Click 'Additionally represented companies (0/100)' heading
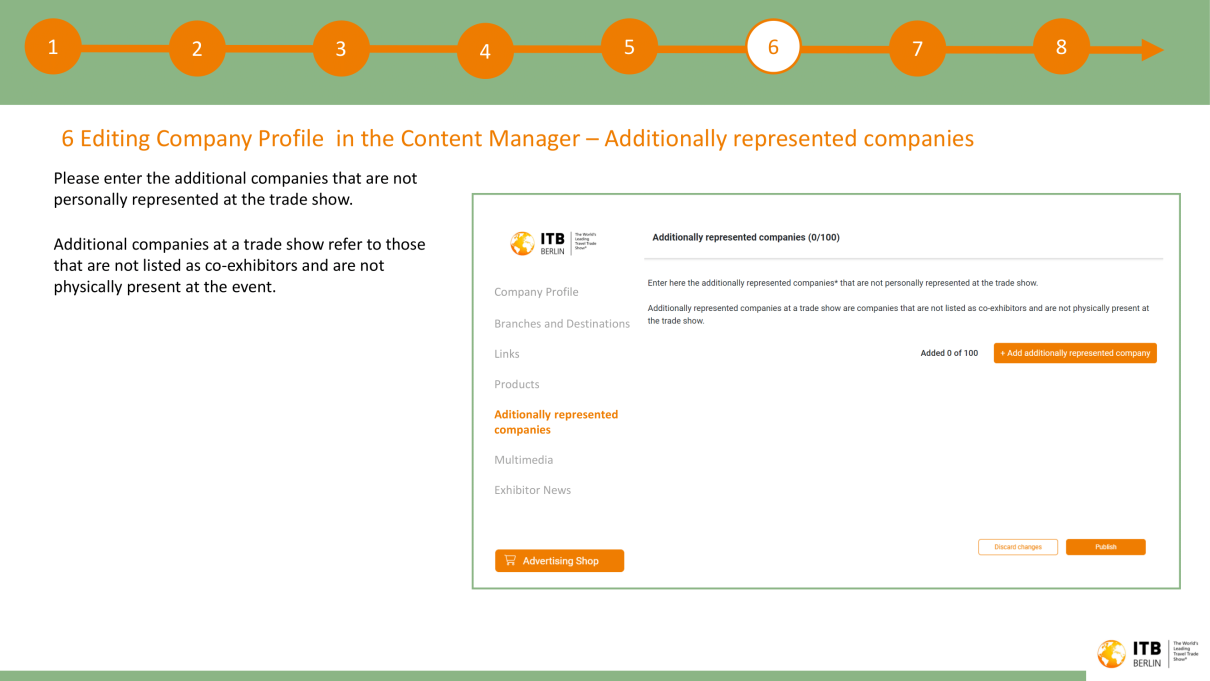Image resolution: width=1210 pixels, height=681 pixels. 746,237
